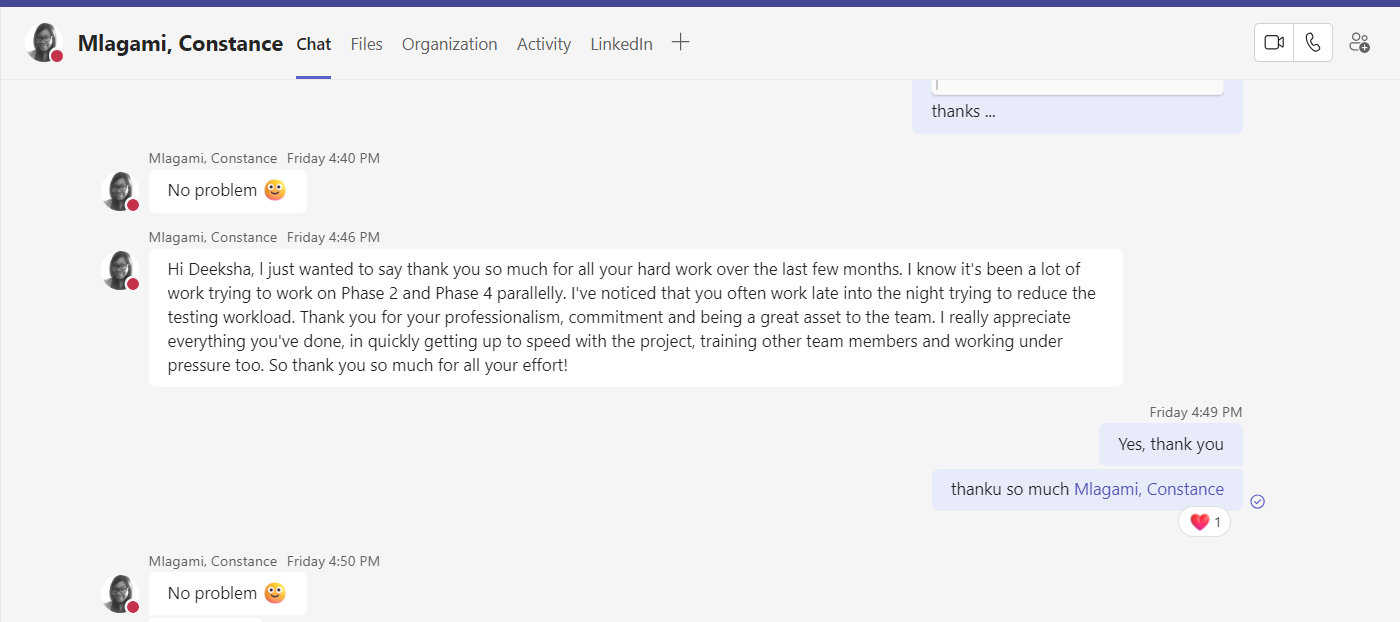Click the long thank-you message from Constance
This screenshot has width=1400, height=622.
(x=636, y=318)
